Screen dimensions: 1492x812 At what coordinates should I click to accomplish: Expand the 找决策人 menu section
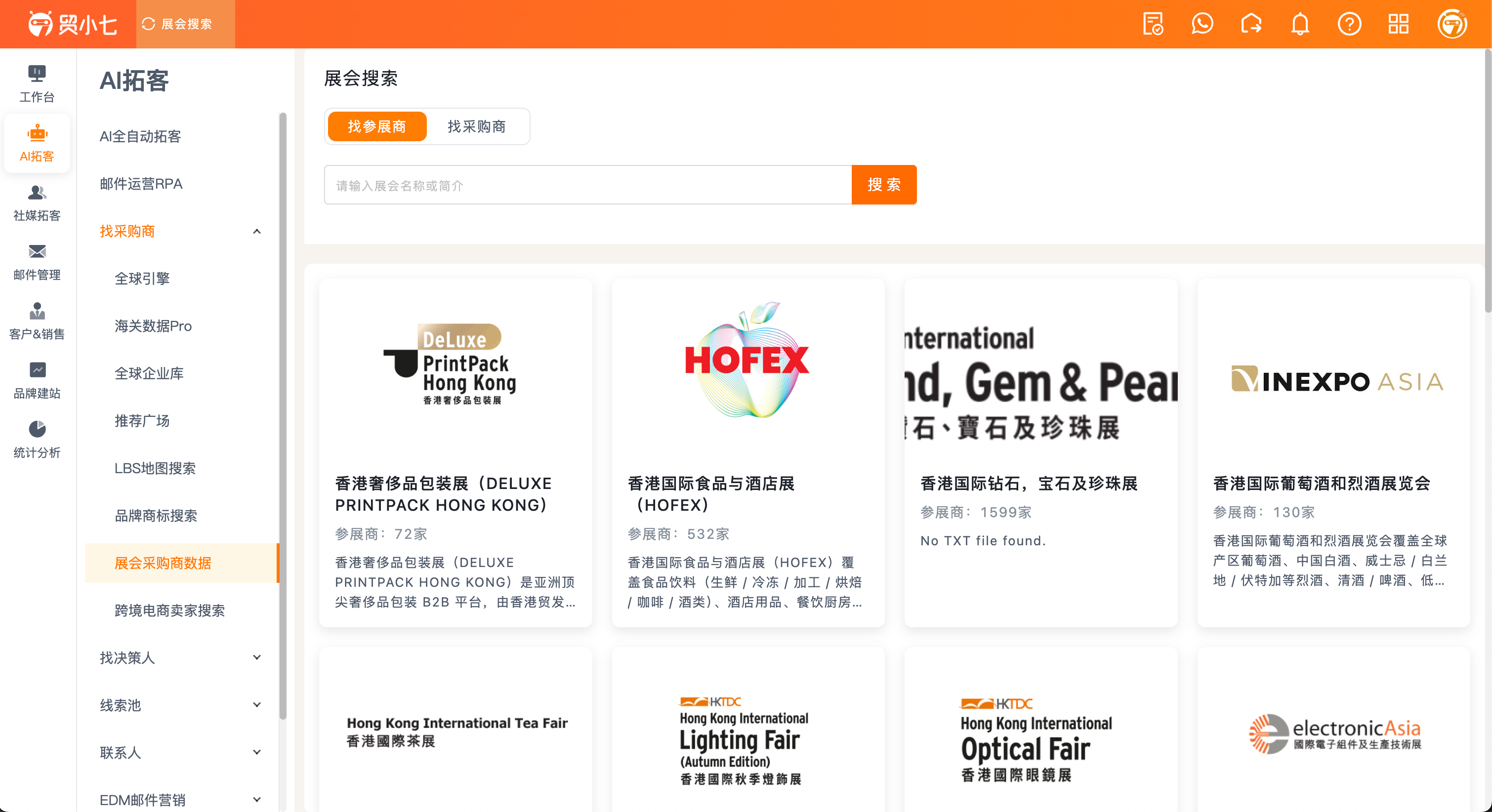pos(256,657)
